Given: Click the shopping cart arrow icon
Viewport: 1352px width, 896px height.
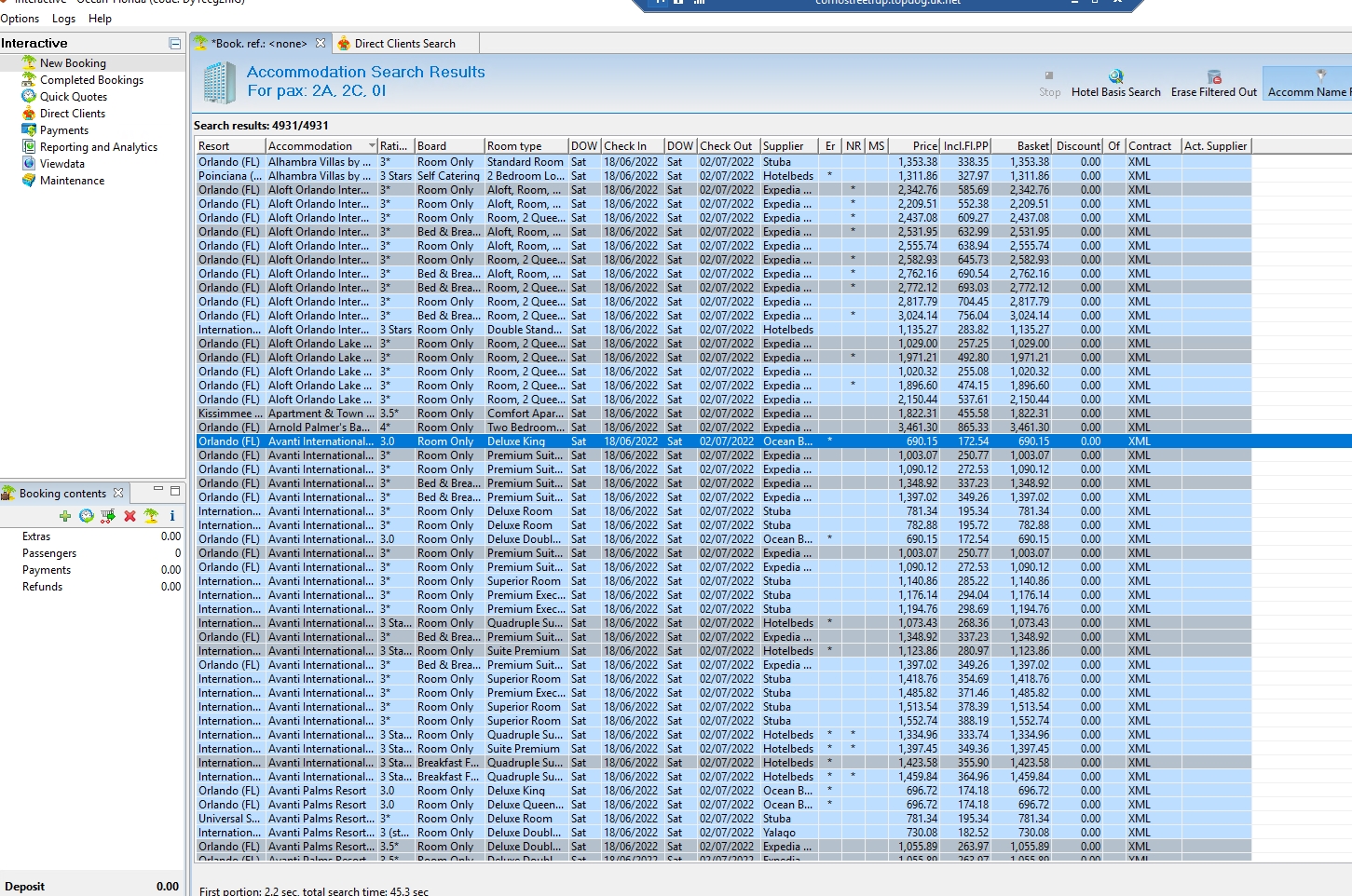Looking at the screenshot, I should pyautogui.click(x=108, y=516).
